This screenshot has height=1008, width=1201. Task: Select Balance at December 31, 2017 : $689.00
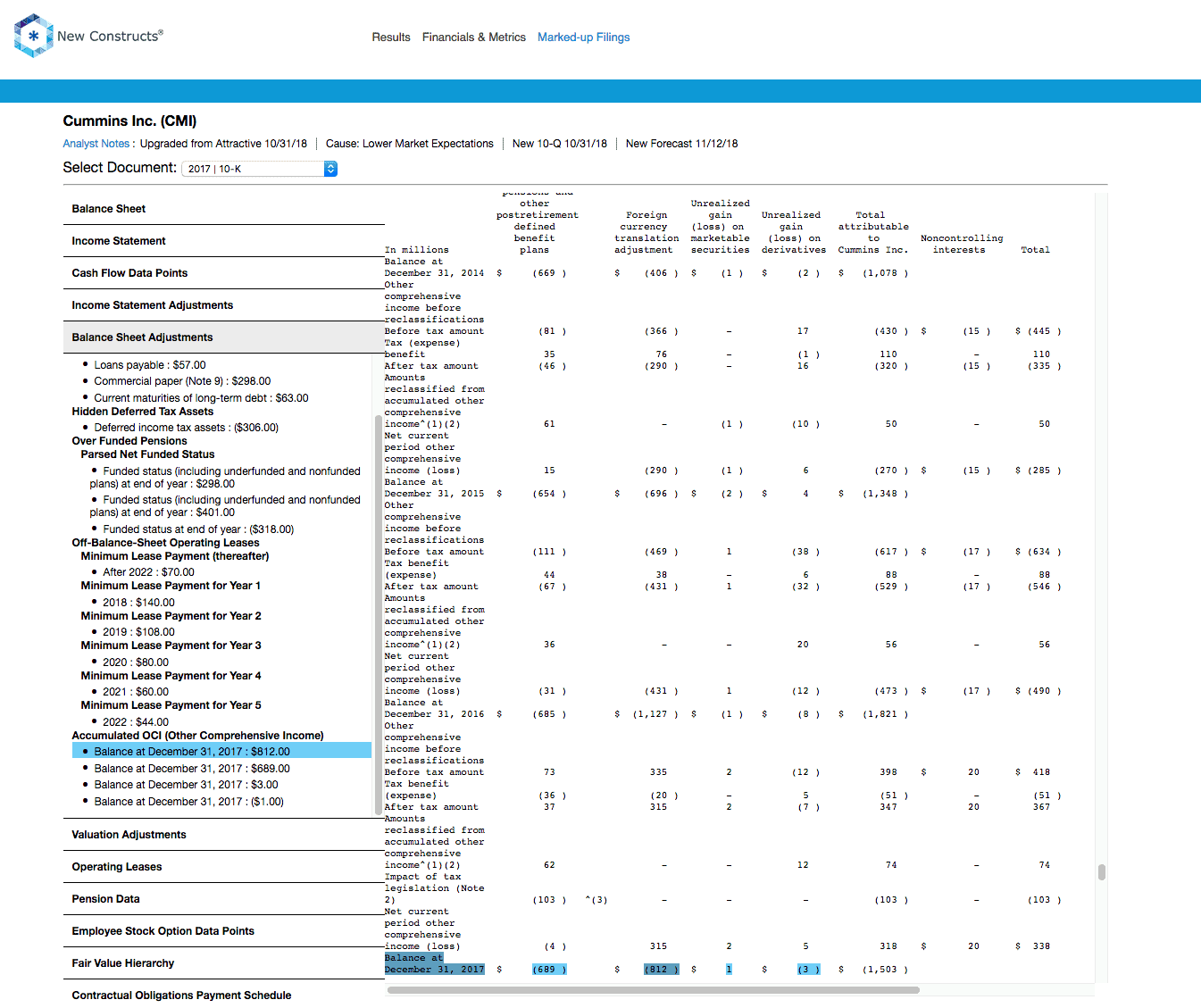(192, 769)
